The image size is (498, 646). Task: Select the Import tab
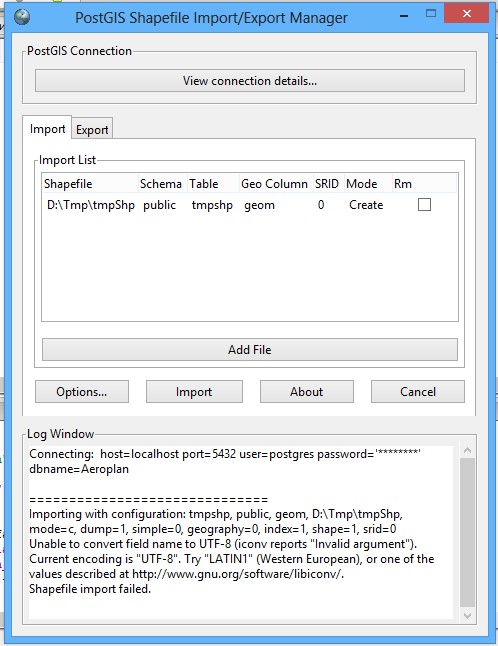point(47,129)
